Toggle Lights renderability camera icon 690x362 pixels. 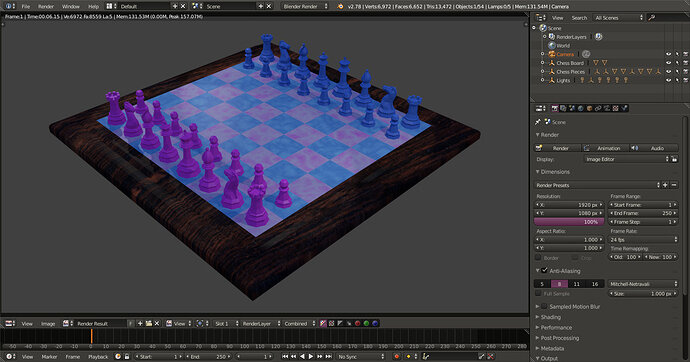(x=685, y=80)
